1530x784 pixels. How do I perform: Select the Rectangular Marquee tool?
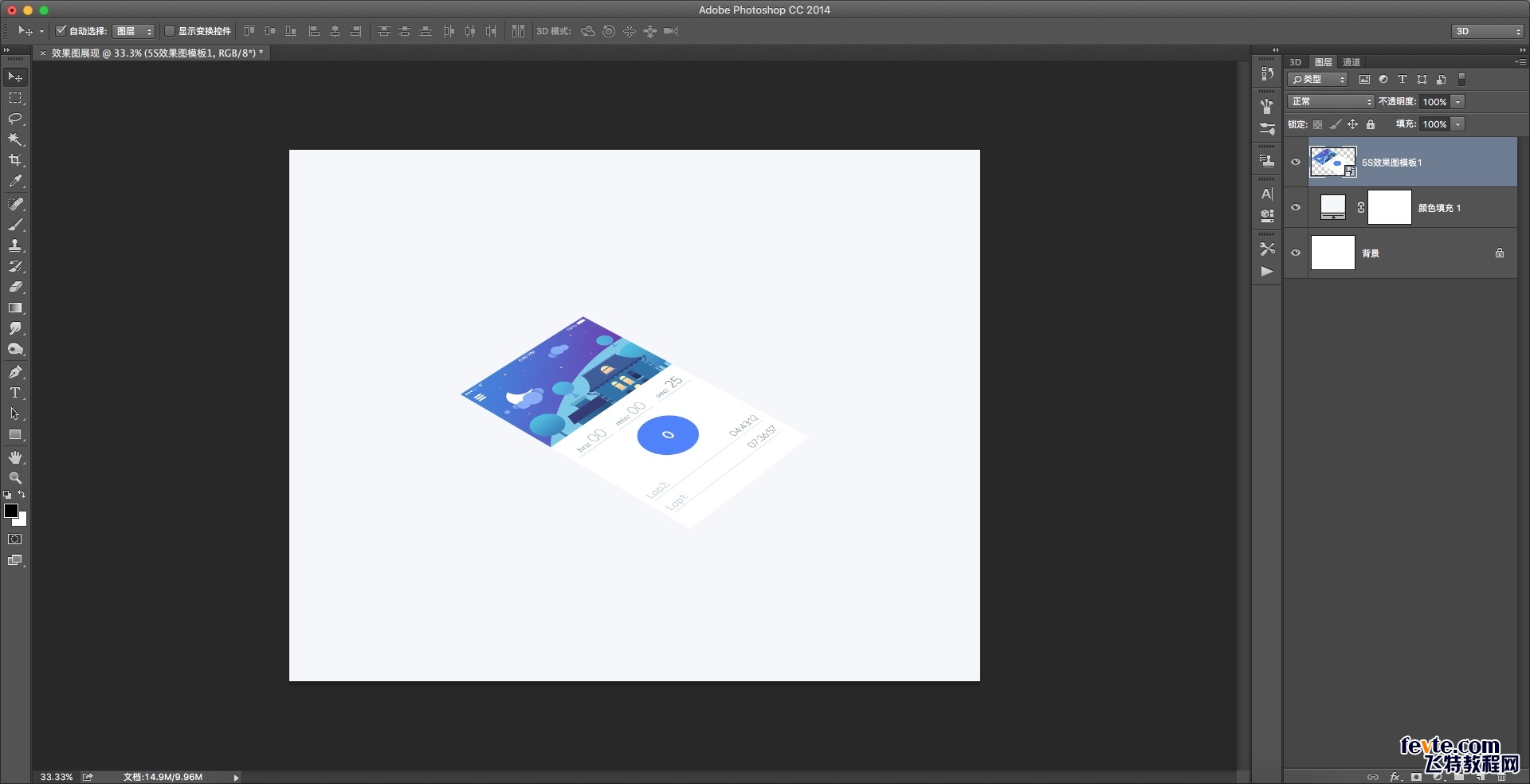coord(15,98)
